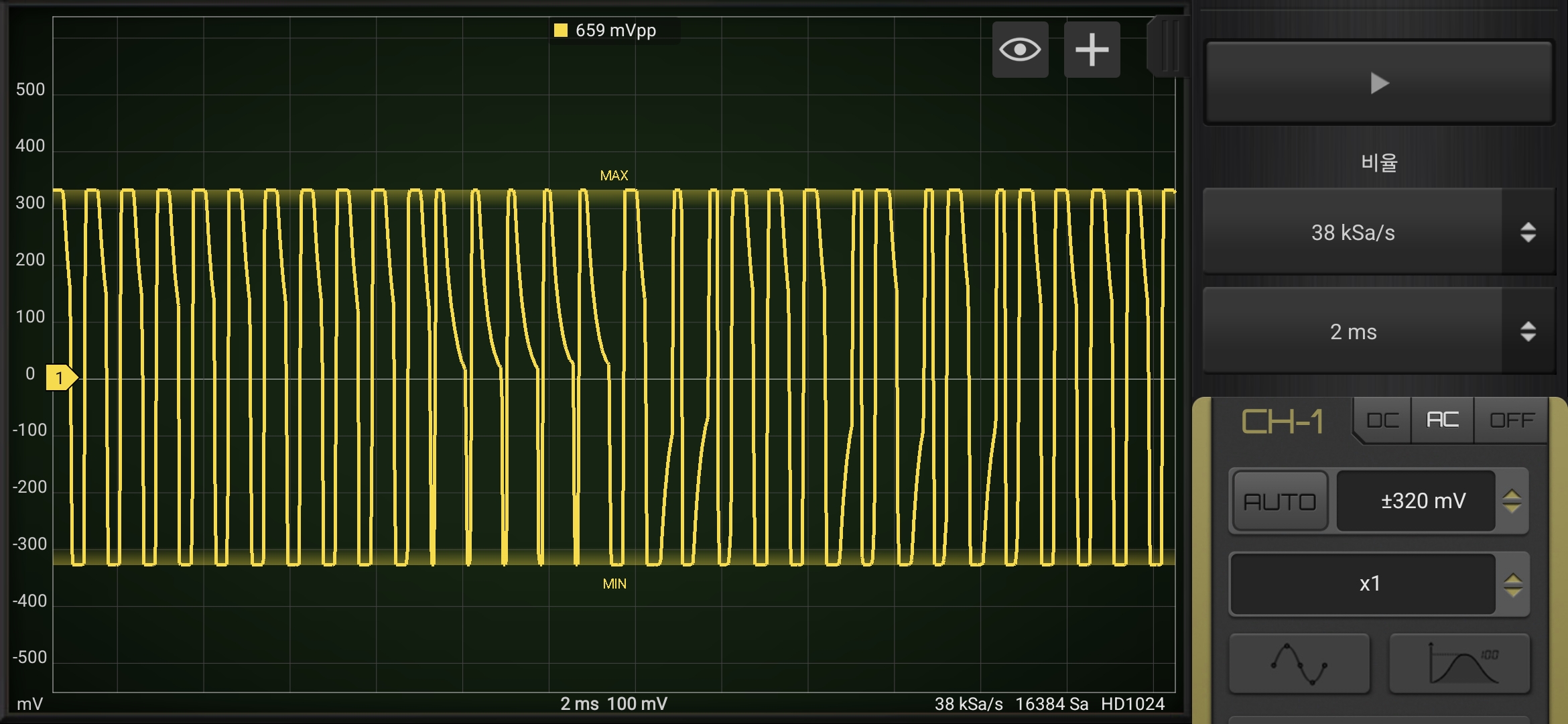Expand the 2 ms time base selector
Screen dimensions: 1568x724
[1379, 331]
